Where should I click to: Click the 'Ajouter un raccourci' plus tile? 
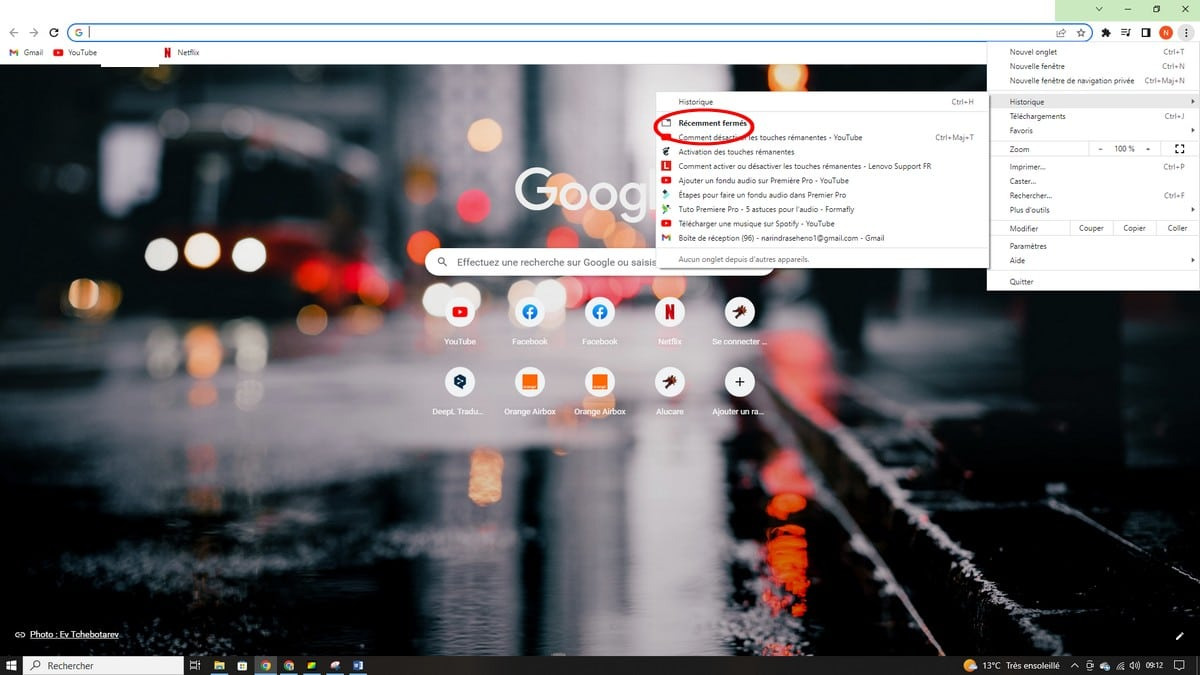pos(740,391)
